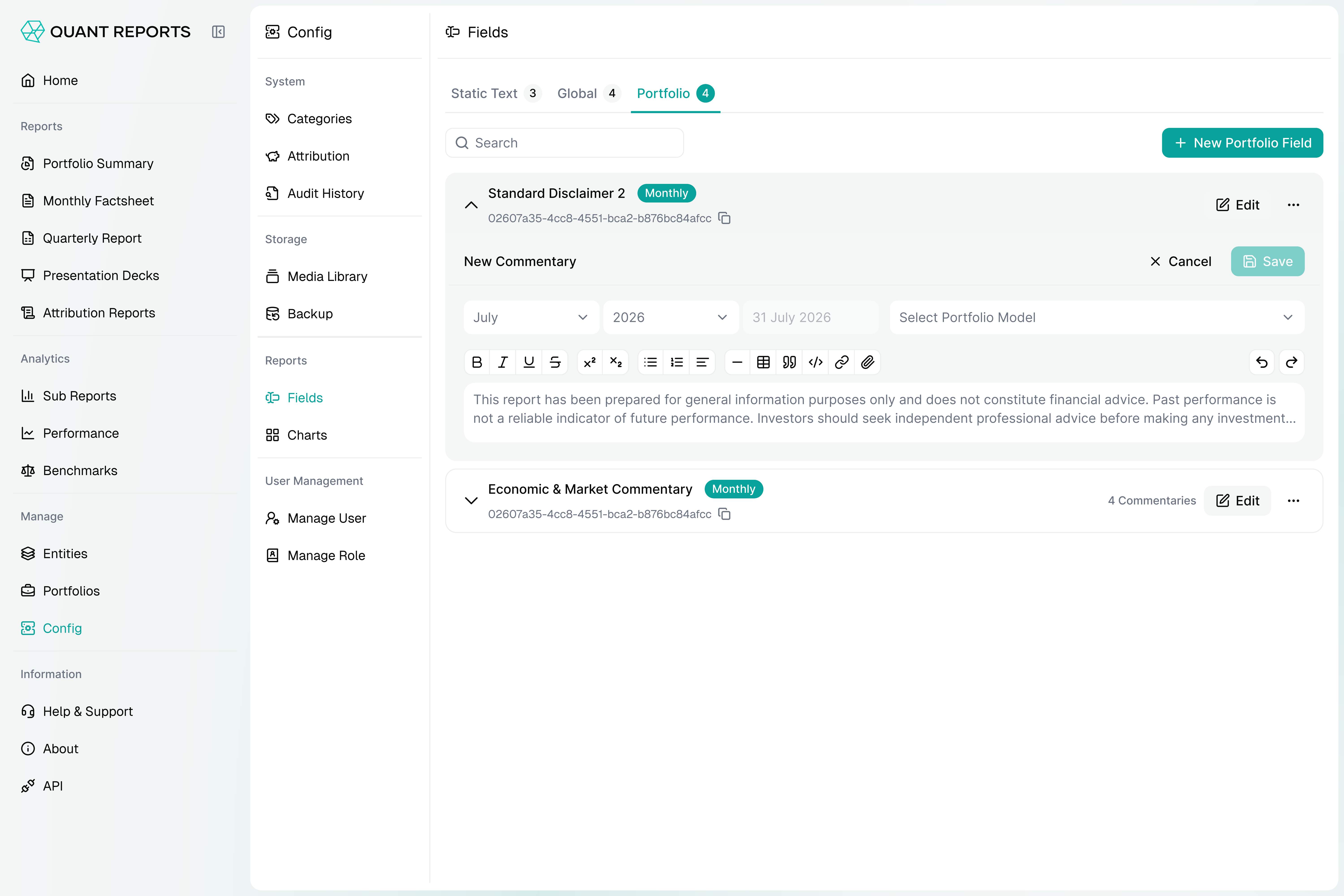
Task: Open the July month dropdown
Action: [531, 317]
